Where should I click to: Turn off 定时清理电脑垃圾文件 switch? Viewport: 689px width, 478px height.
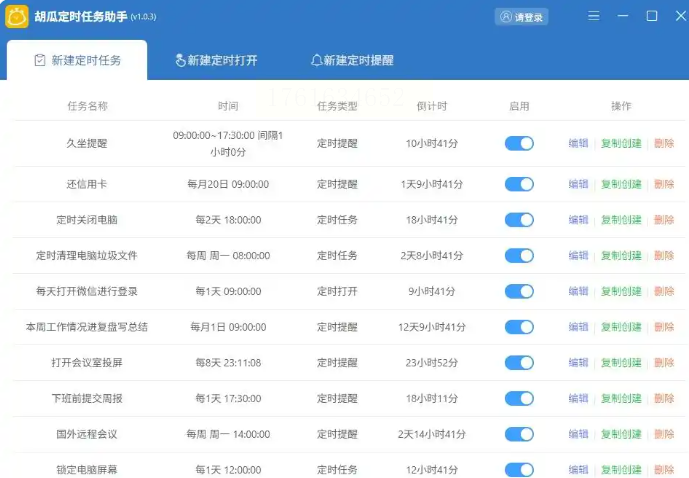519,255
